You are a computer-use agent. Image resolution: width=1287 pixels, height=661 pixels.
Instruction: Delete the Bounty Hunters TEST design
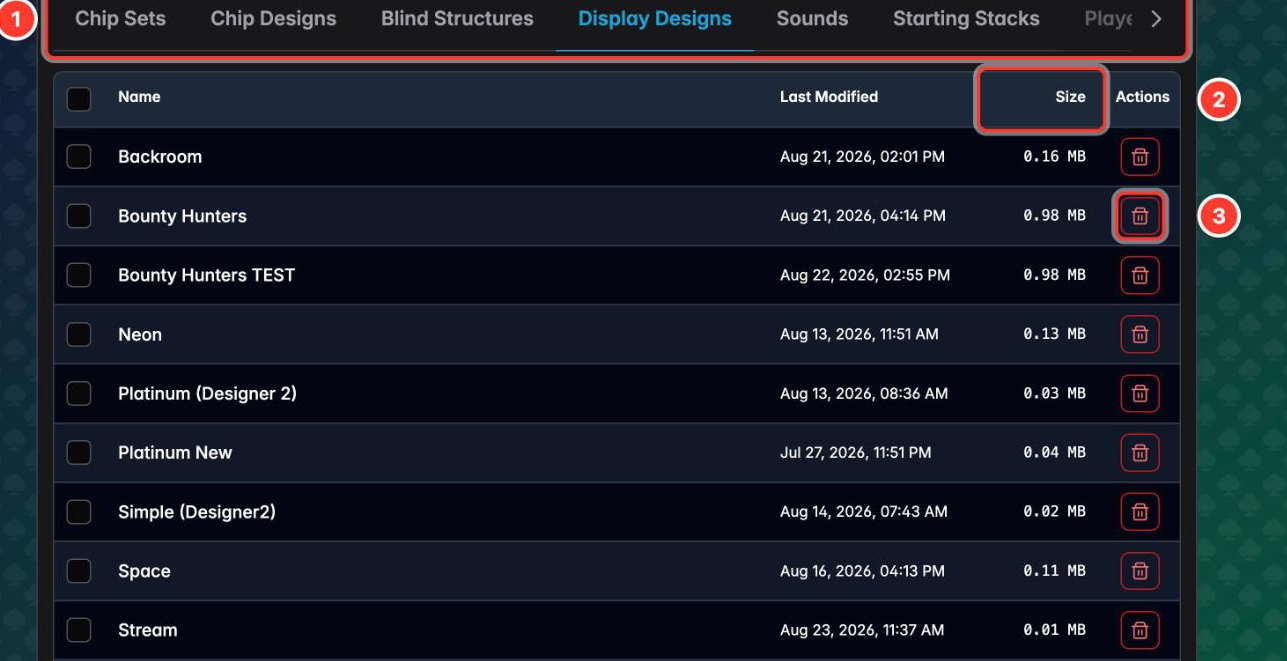[1140, 275]
